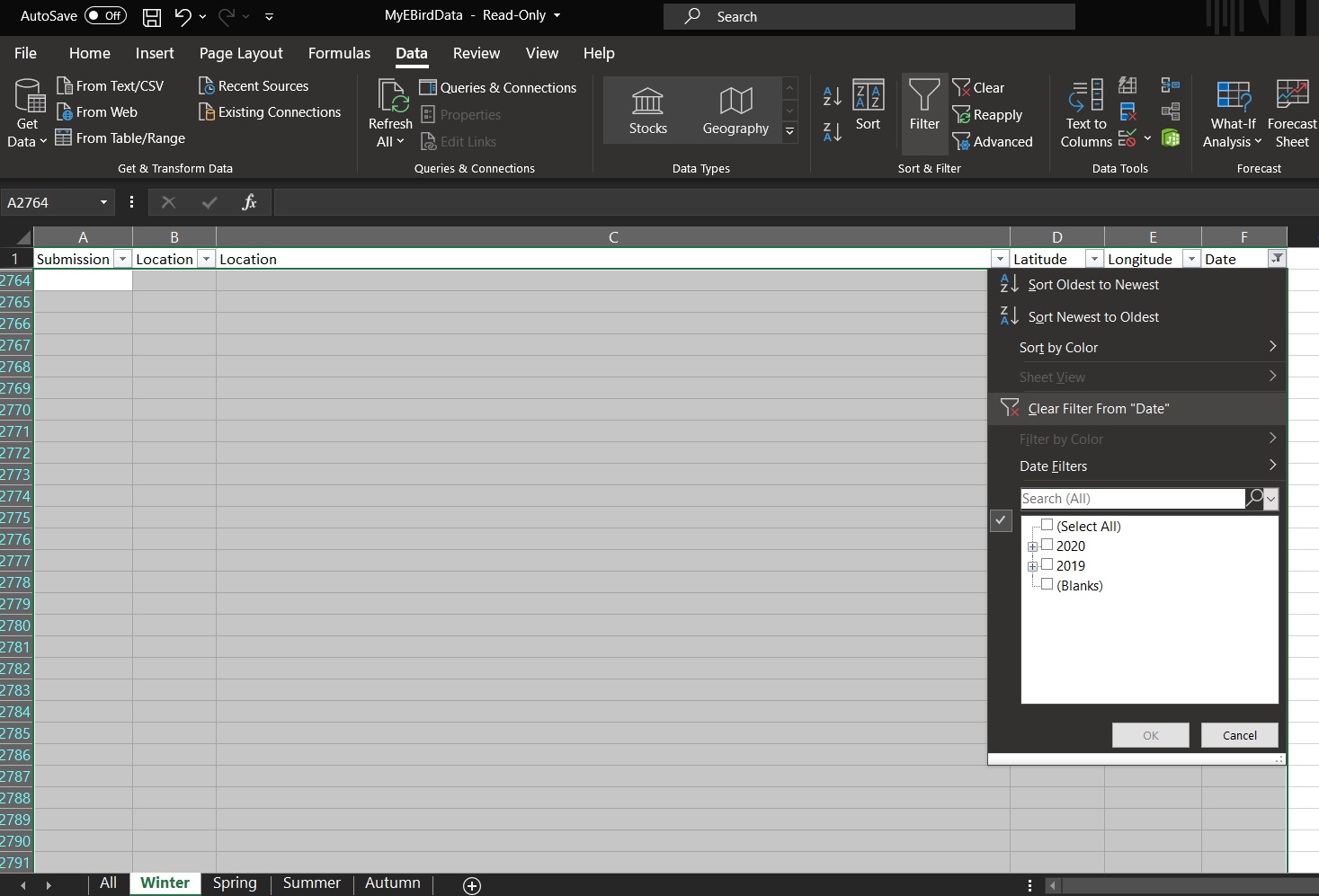Click the Save icon in title bar
Image resolution: width=1319 pixels, height=896 pixels.
pos(152,16)
